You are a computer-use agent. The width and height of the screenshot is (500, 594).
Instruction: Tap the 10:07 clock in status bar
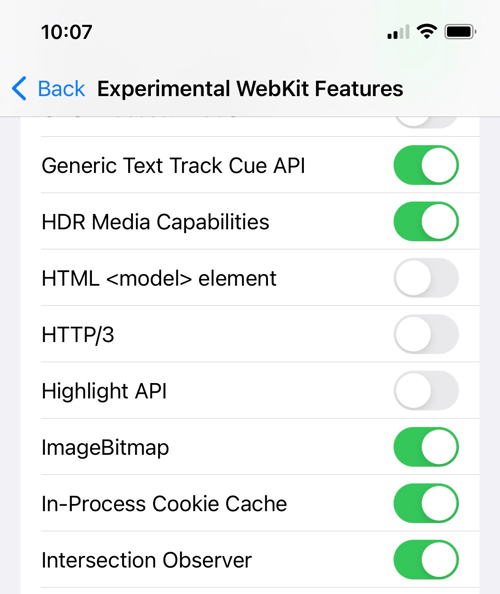pyautogui.click(x=67, y=32)
